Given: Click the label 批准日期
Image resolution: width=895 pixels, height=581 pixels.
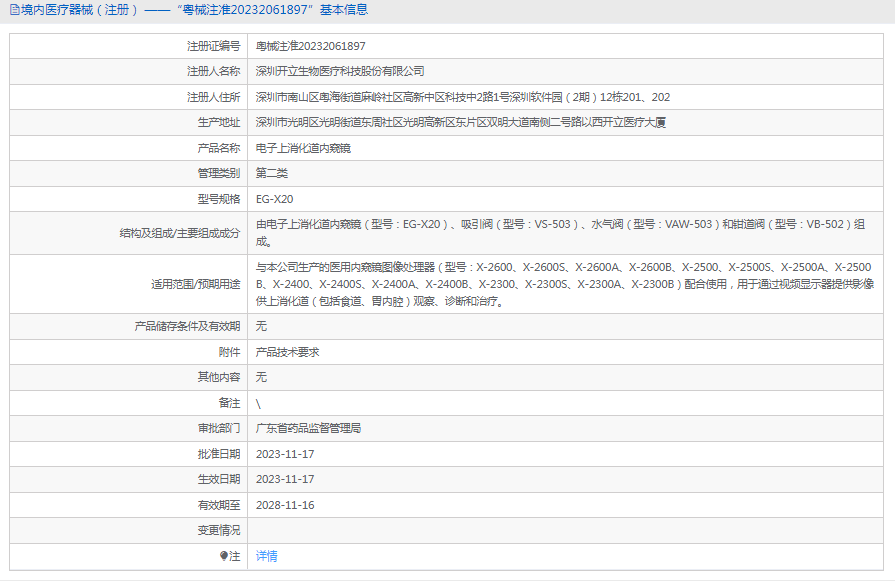Looking at the screenshot, I should click(219, 454).
